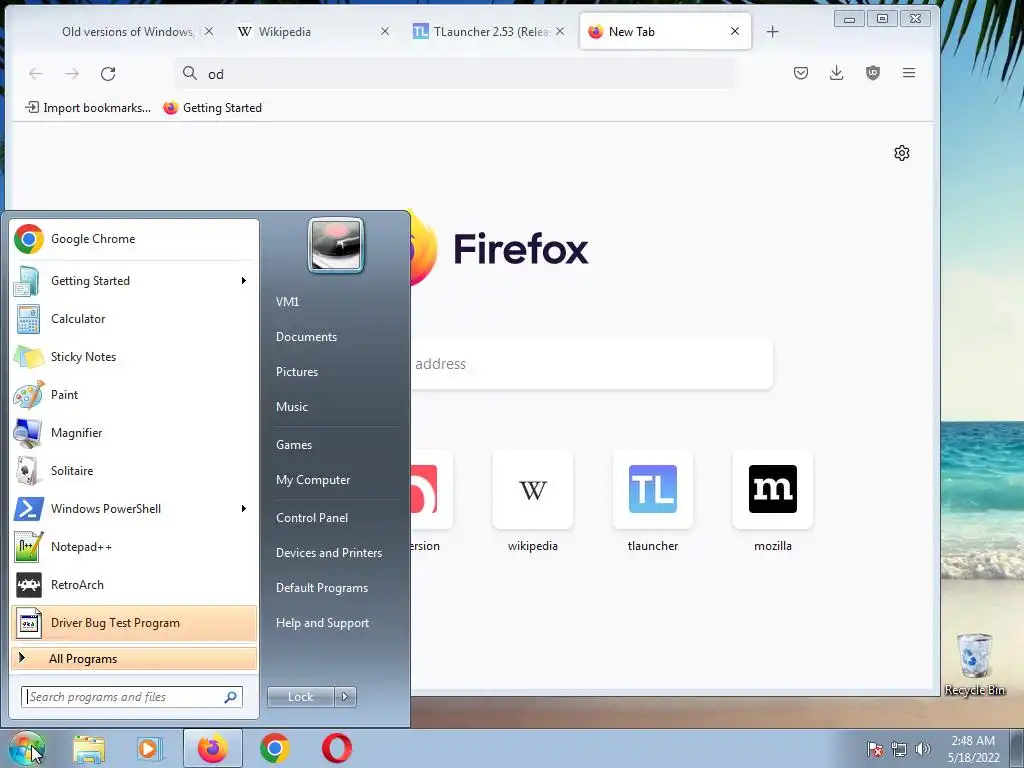
Task: Click the volume speaker tray icon
Action: click(x=923, y=749)
